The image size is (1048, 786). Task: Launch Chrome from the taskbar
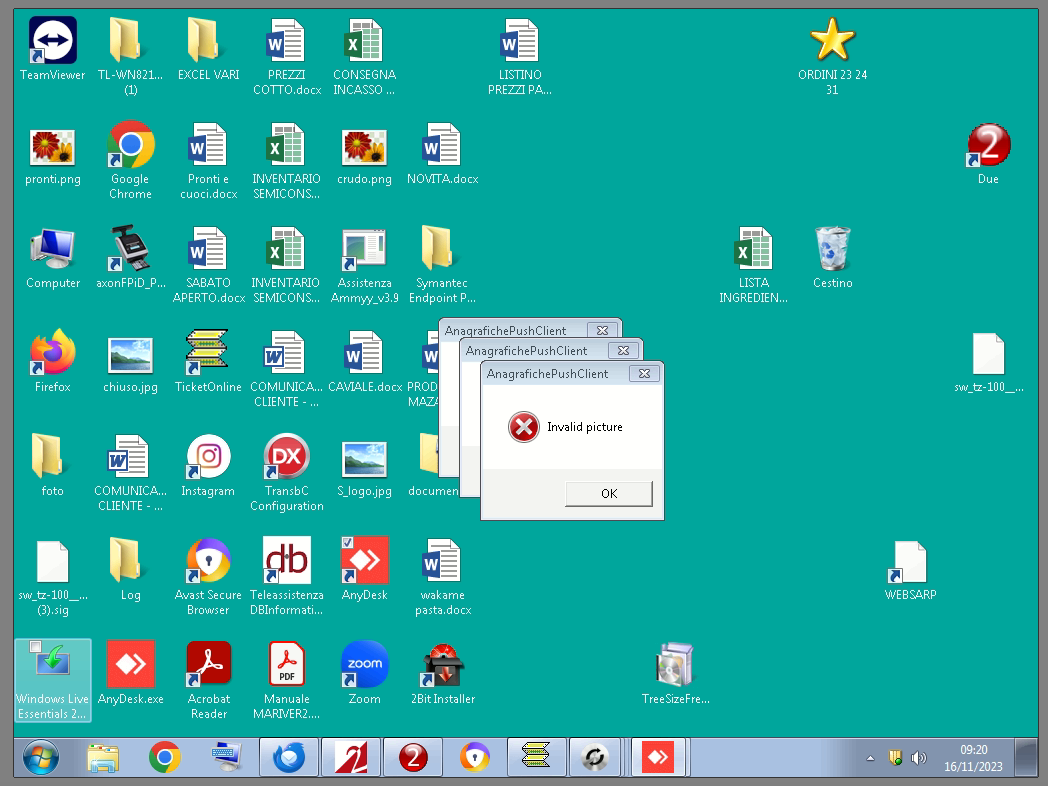click(x=164, y=758)
